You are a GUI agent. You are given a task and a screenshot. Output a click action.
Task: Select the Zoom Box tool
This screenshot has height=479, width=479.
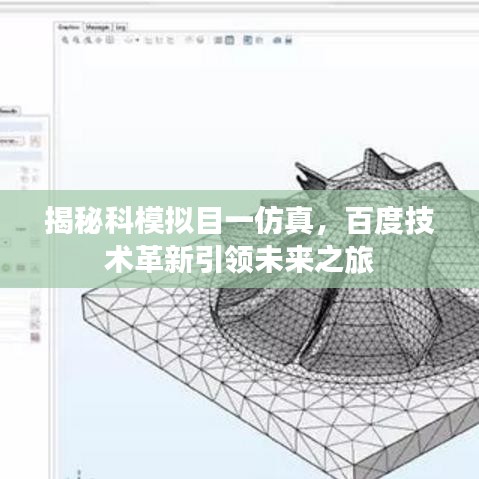coord(87,40)
